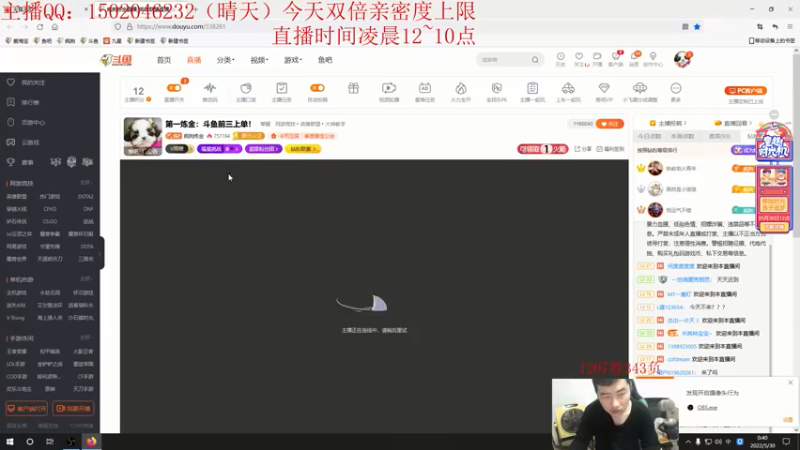Open the 鱼吧 nav item
800x450 pixels.
(x=325, y=60)
